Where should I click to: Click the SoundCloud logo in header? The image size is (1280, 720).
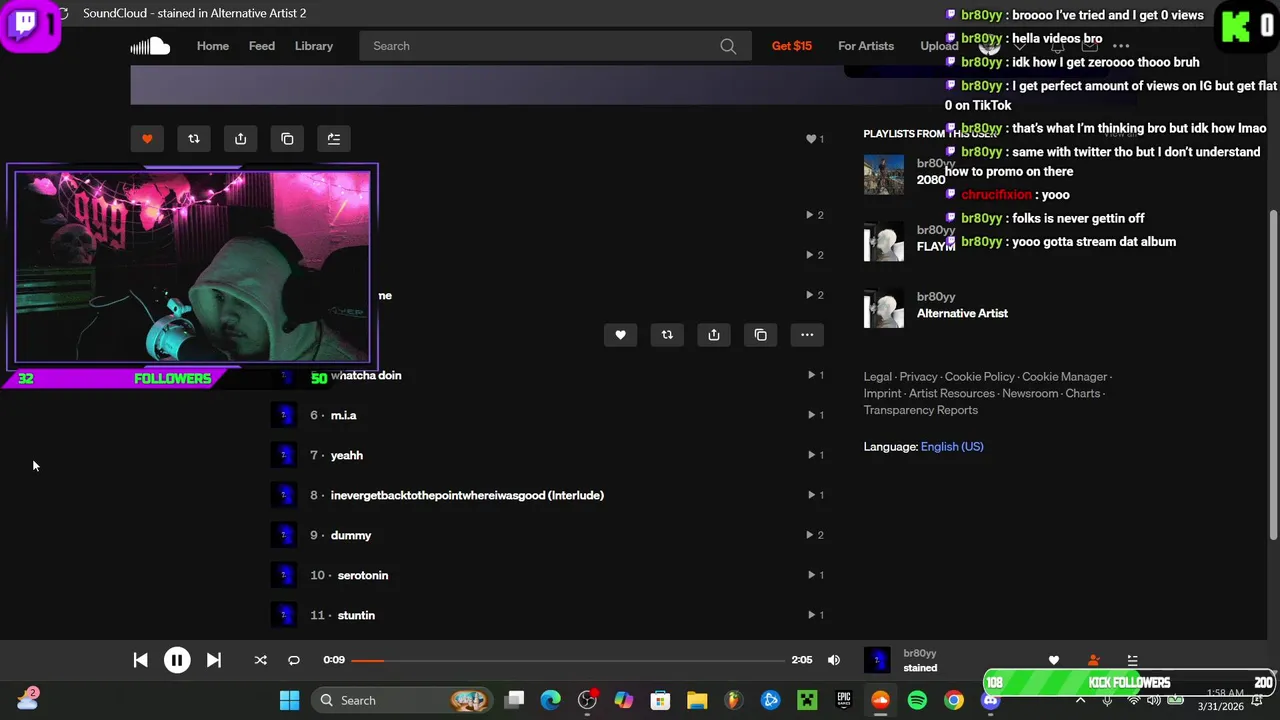[150, 46]
